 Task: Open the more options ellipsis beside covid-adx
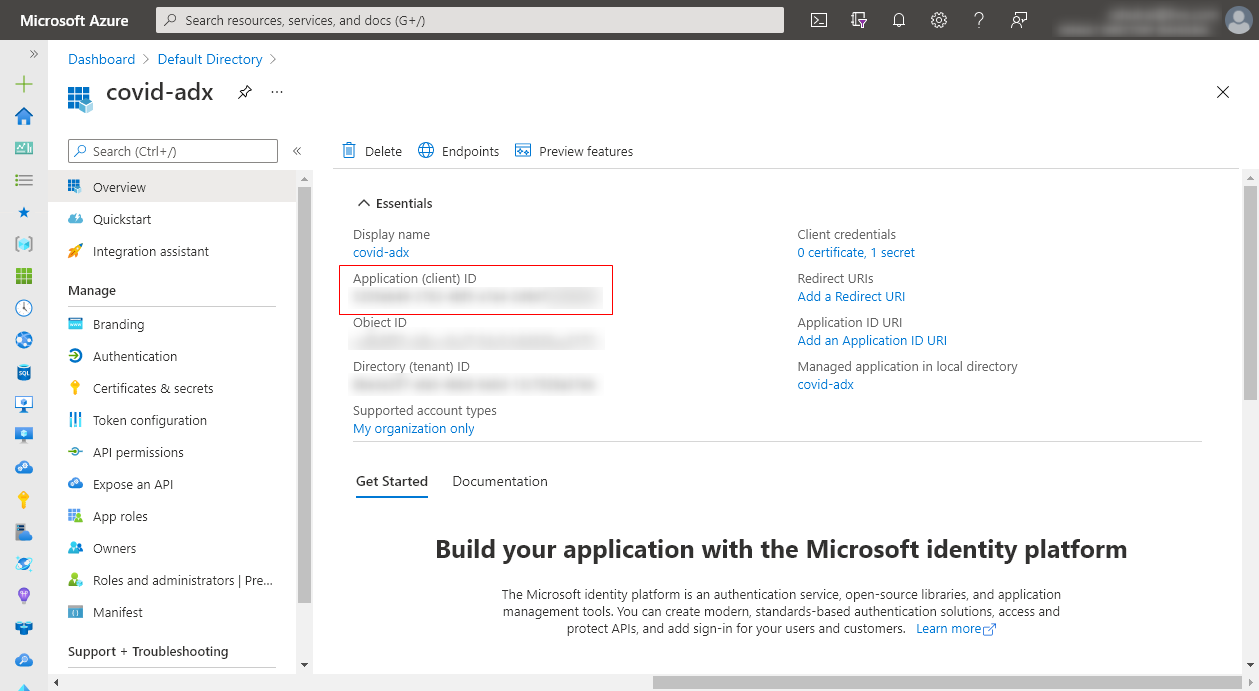coord(277,92)
